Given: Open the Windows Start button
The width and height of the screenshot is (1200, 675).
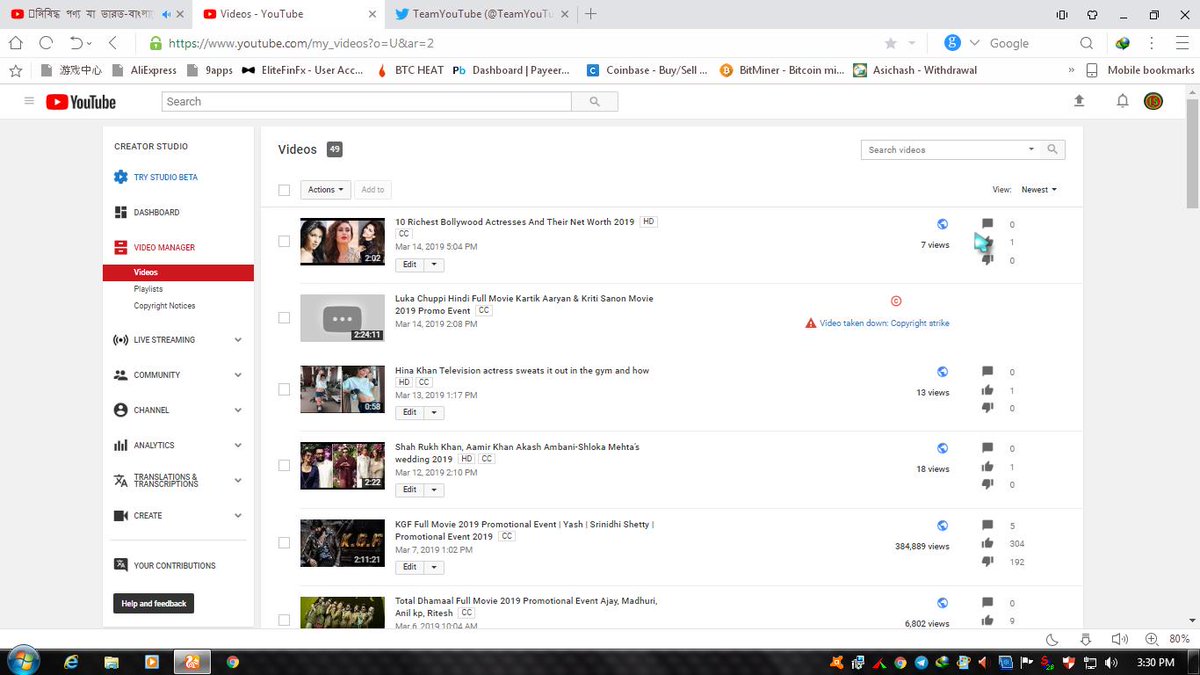Looking at the screenshot, I should (23, 661).
